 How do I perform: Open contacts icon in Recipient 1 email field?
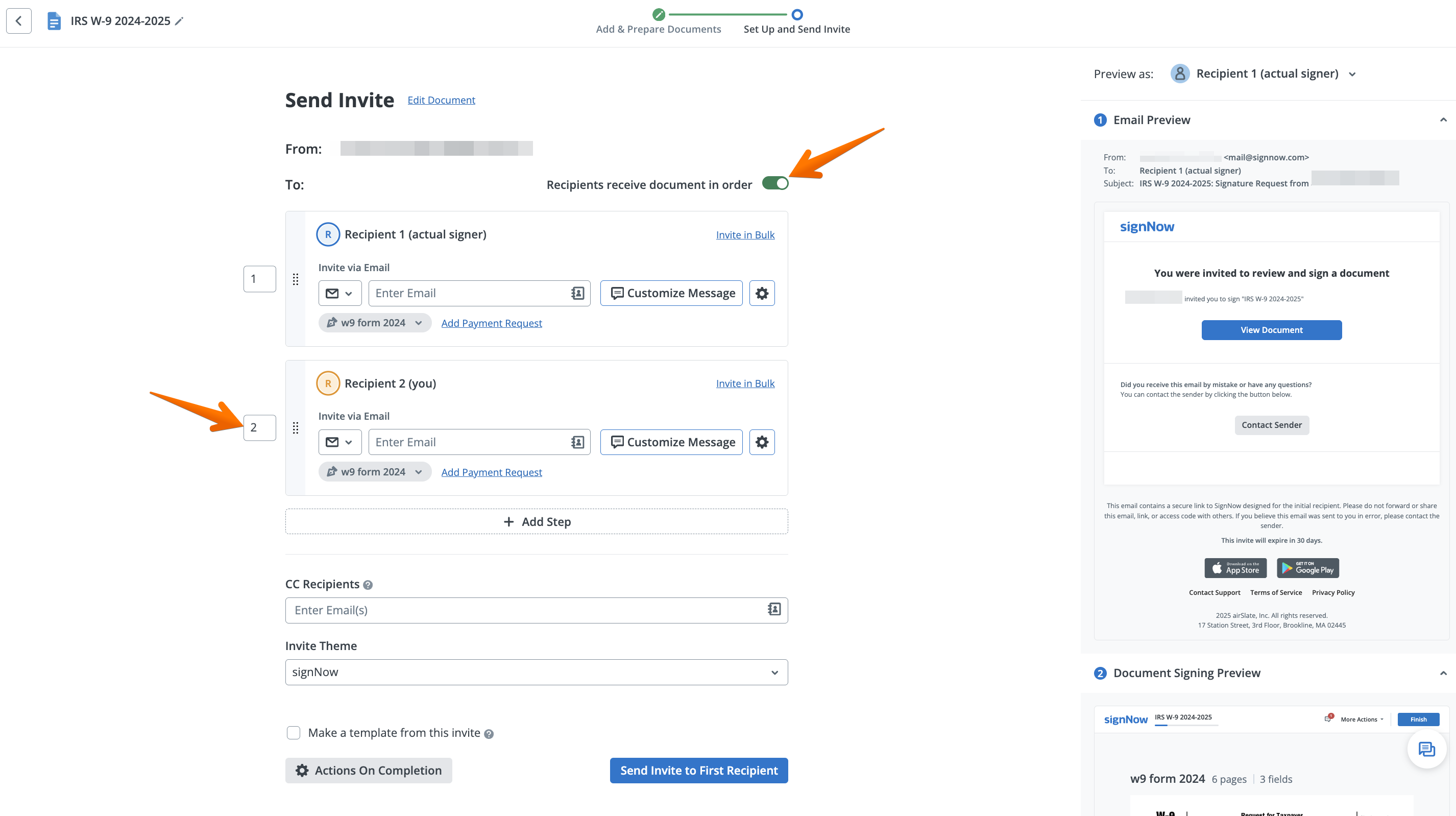577,293
